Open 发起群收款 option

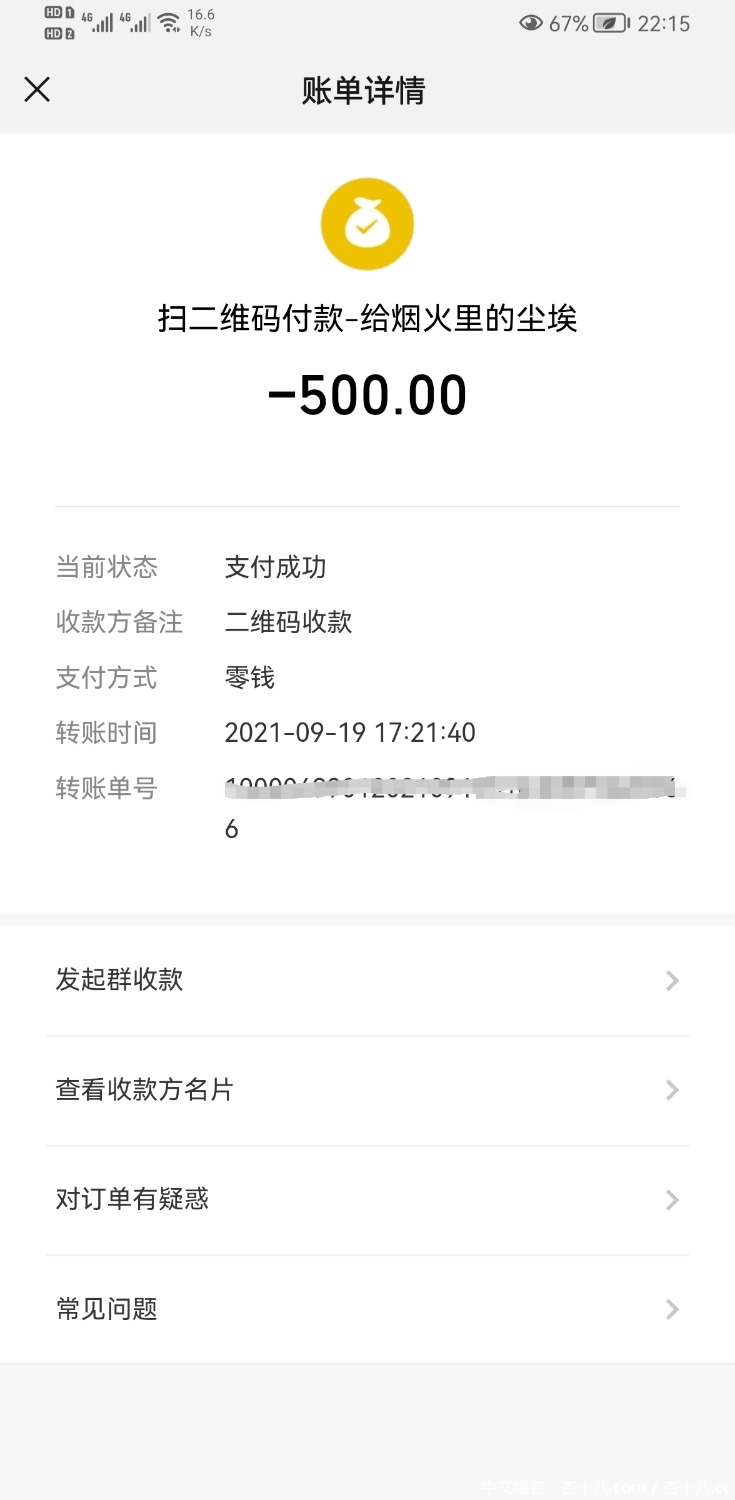120,979
